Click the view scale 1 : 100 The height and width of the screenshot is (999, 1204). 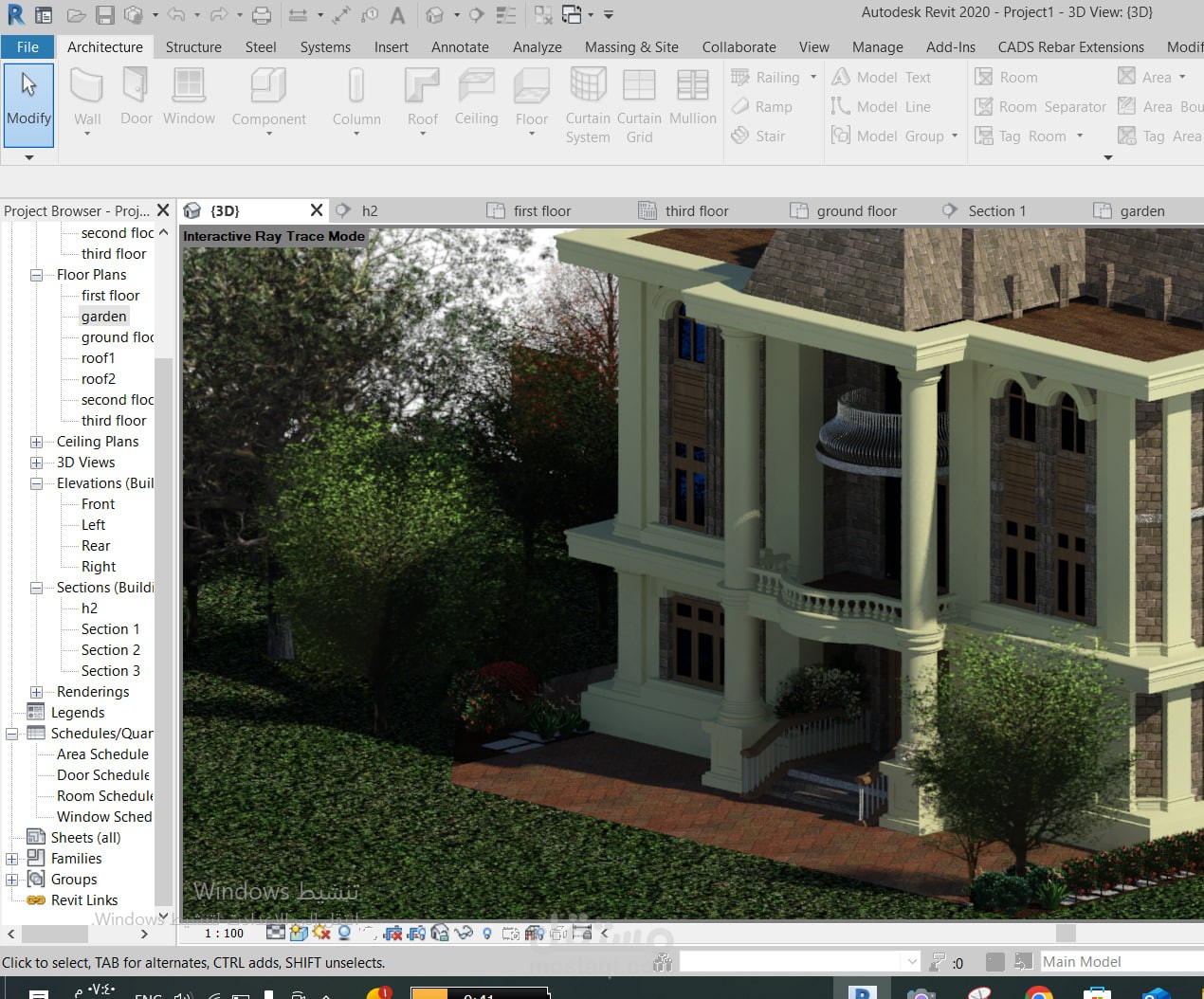tap(225, 934)
